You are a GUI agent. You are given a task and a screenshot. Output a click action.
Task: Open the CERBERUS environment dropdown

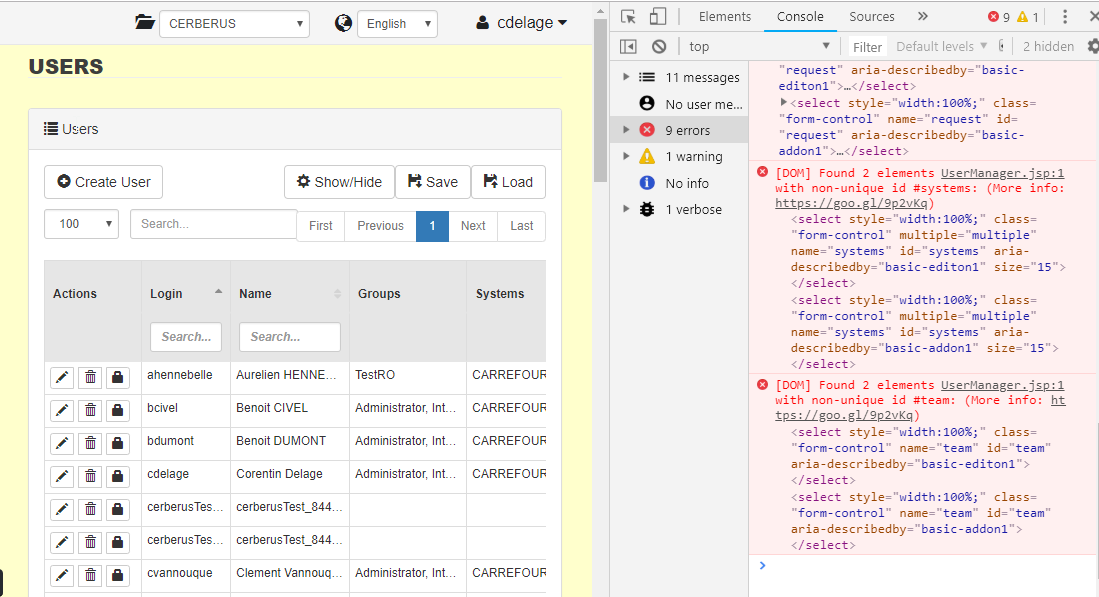234,22
